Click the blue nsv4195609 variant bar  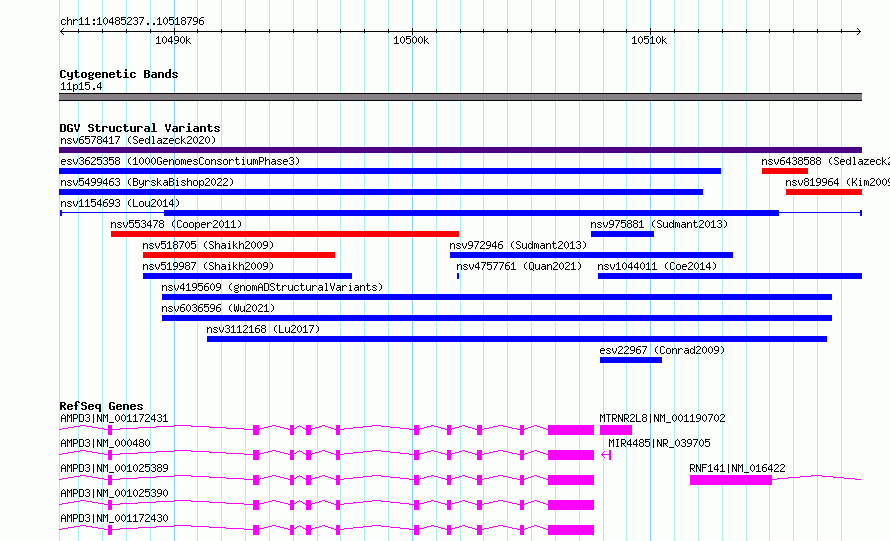click(497, 297)
